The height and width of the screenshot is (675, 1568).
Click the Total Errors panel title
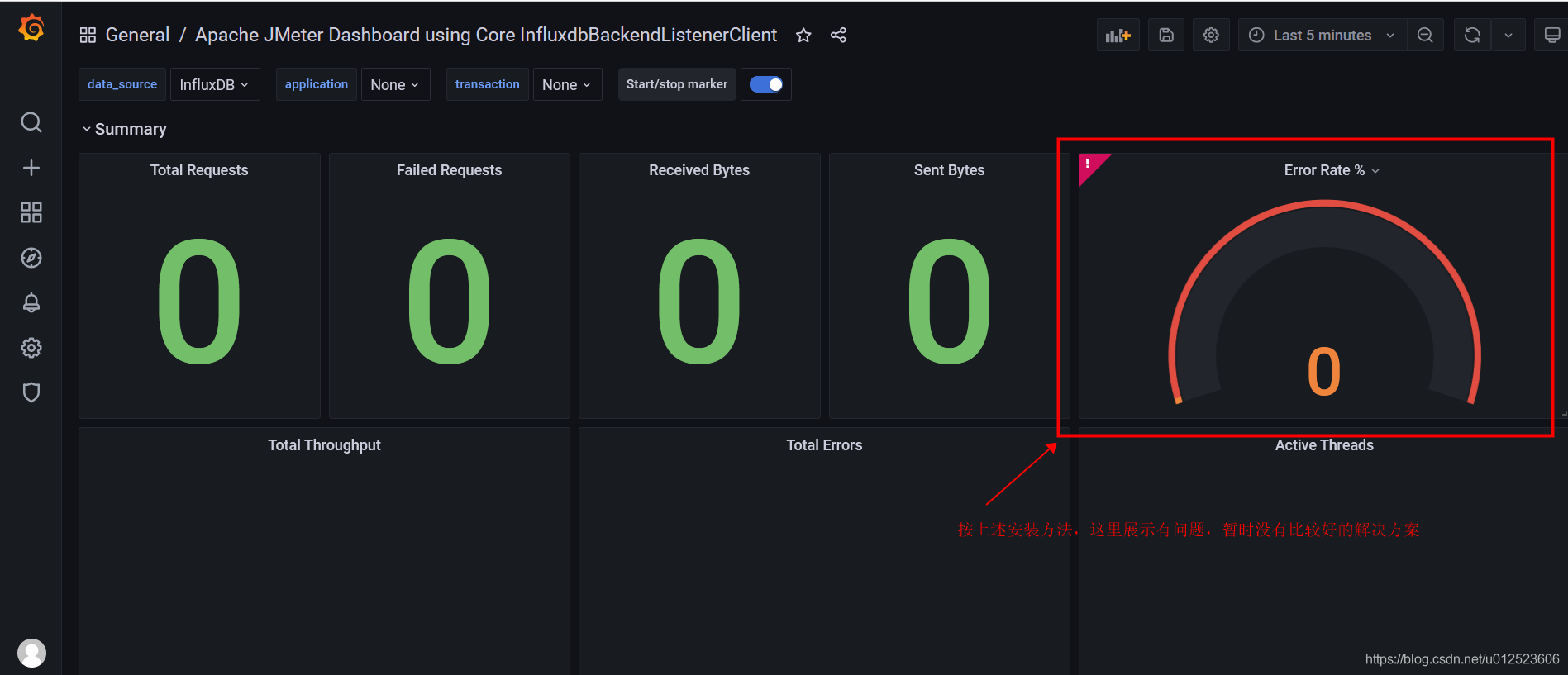click(x=824, y=444)
